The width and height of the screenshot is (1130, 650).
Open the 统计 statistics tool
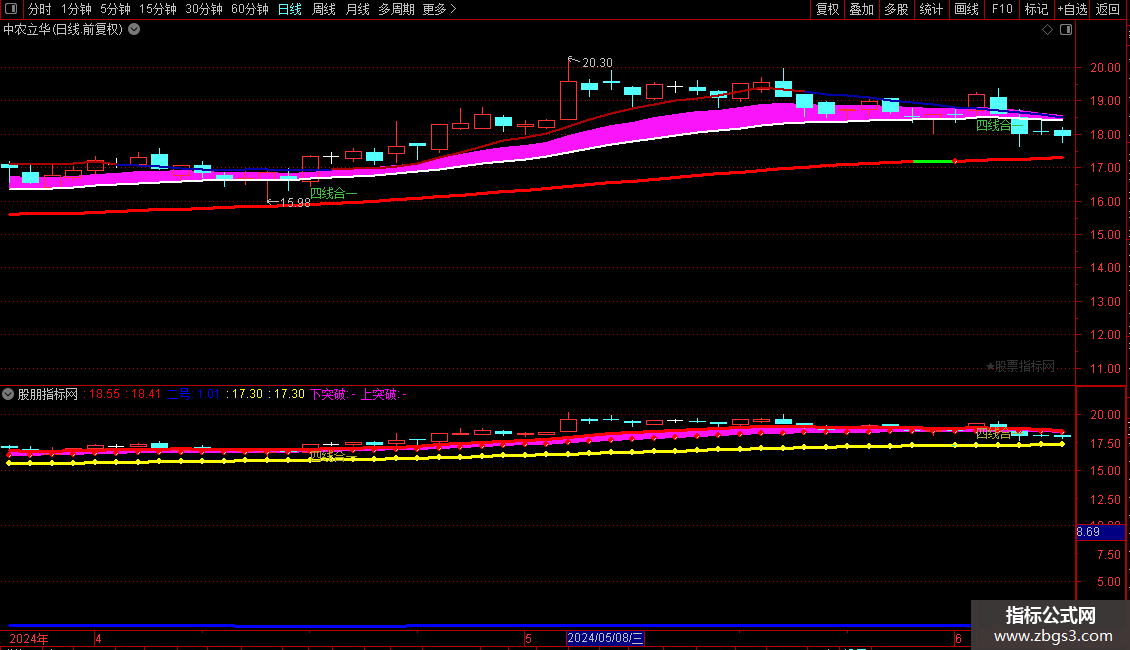coord(931,9)
